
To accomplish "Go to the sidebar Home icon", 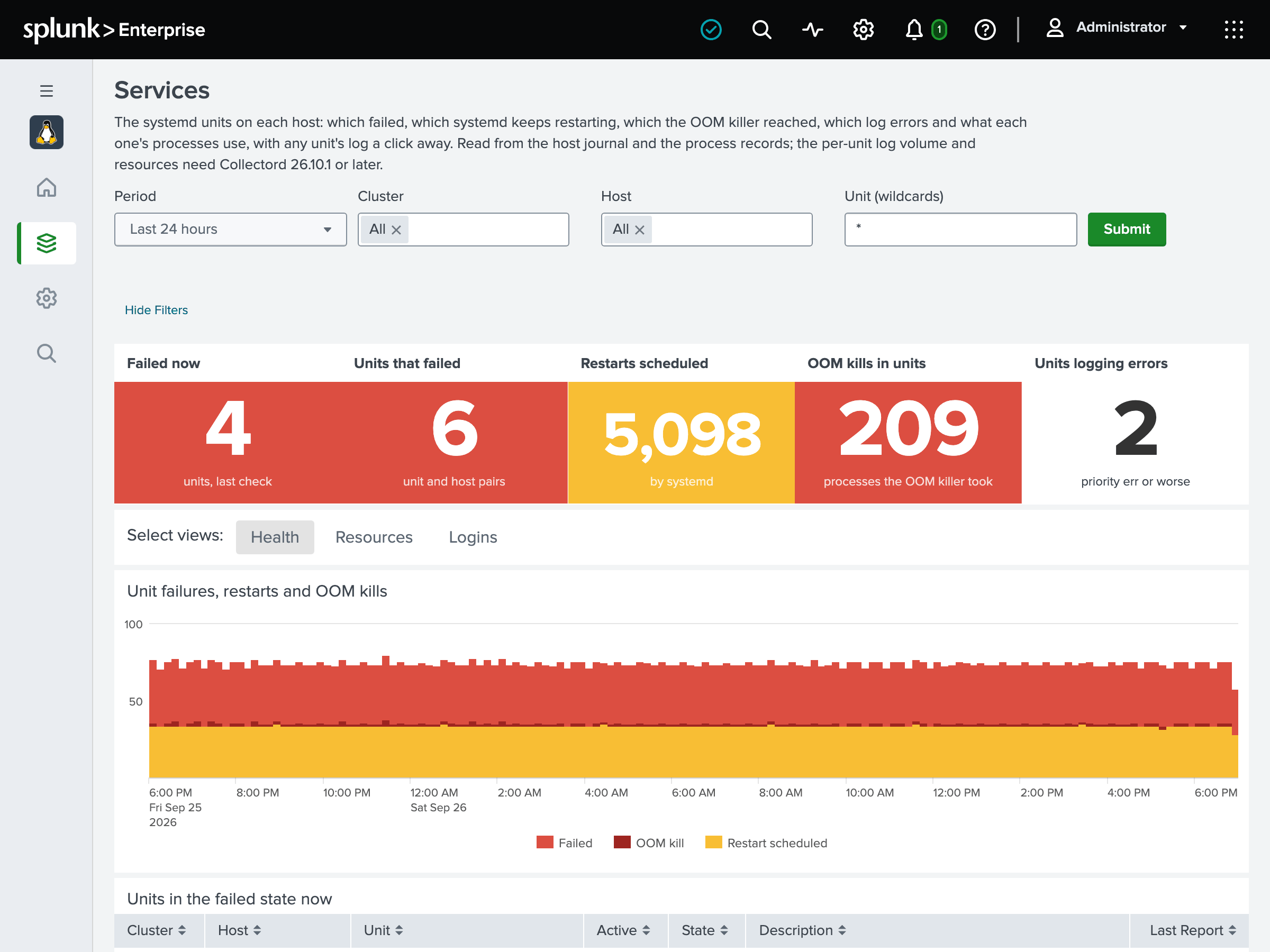I will pos(47,188).
